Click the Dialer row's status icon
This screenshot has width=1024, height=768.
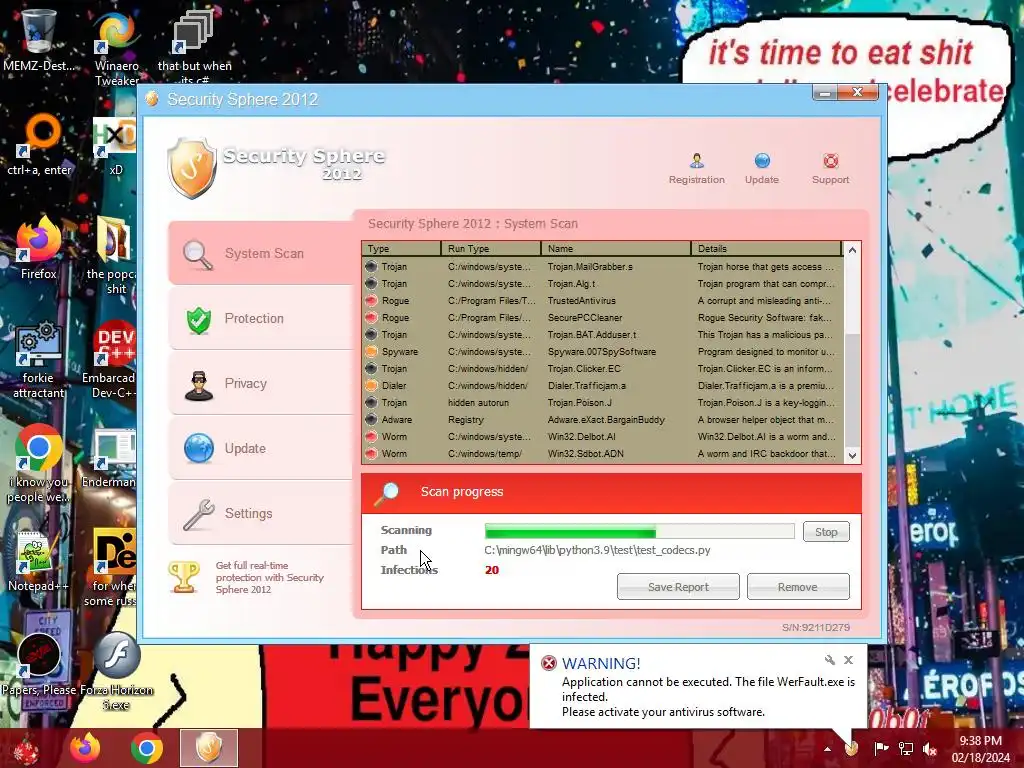pos(372,385)
